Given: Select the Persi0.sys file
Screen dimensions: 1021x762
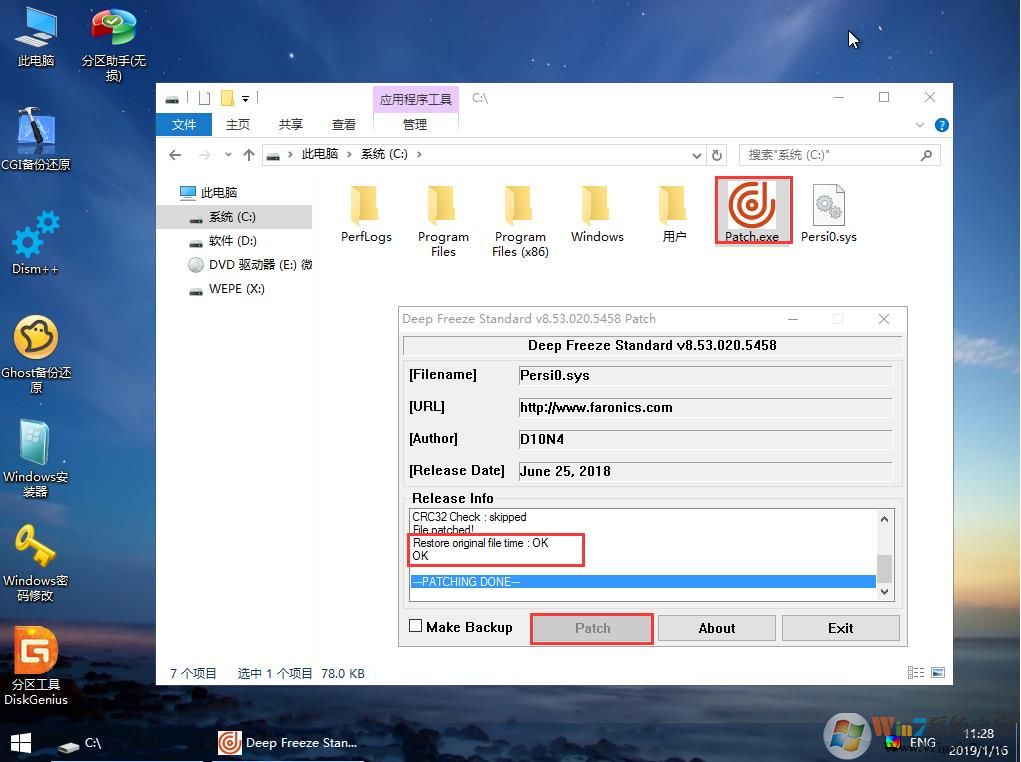Looking at the screenshot, I should tap(828, 208).
